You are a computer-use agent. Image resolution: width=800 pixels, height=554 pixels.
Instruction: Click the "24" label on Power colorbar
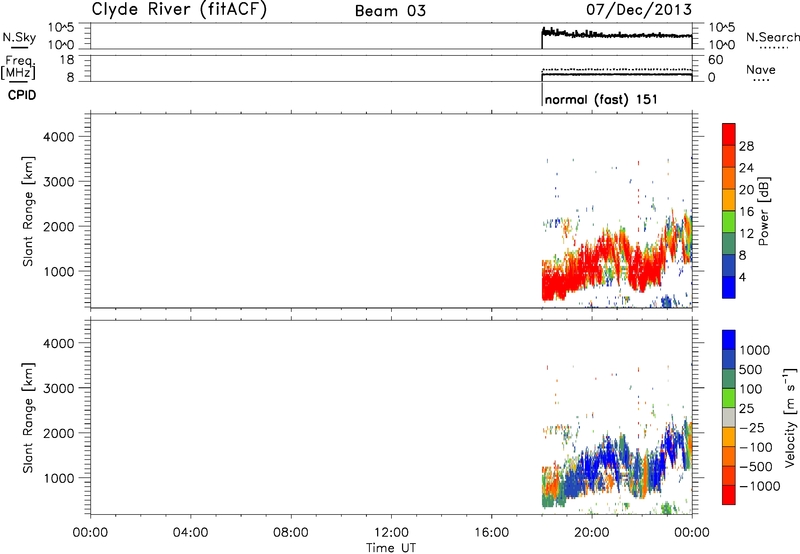tap(746, 168)
